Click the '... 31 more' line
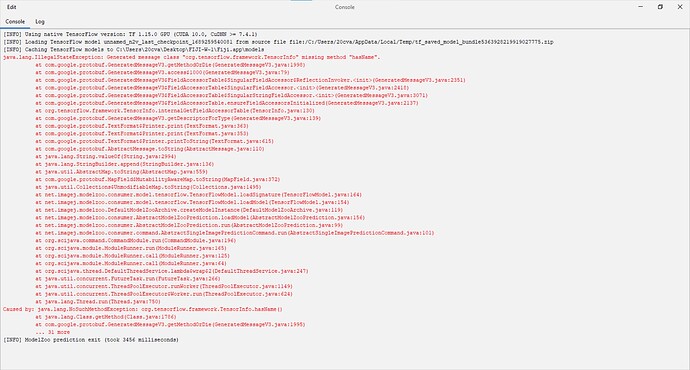The height and width of the screenshot is (370, 690). [x=53, y=332]
